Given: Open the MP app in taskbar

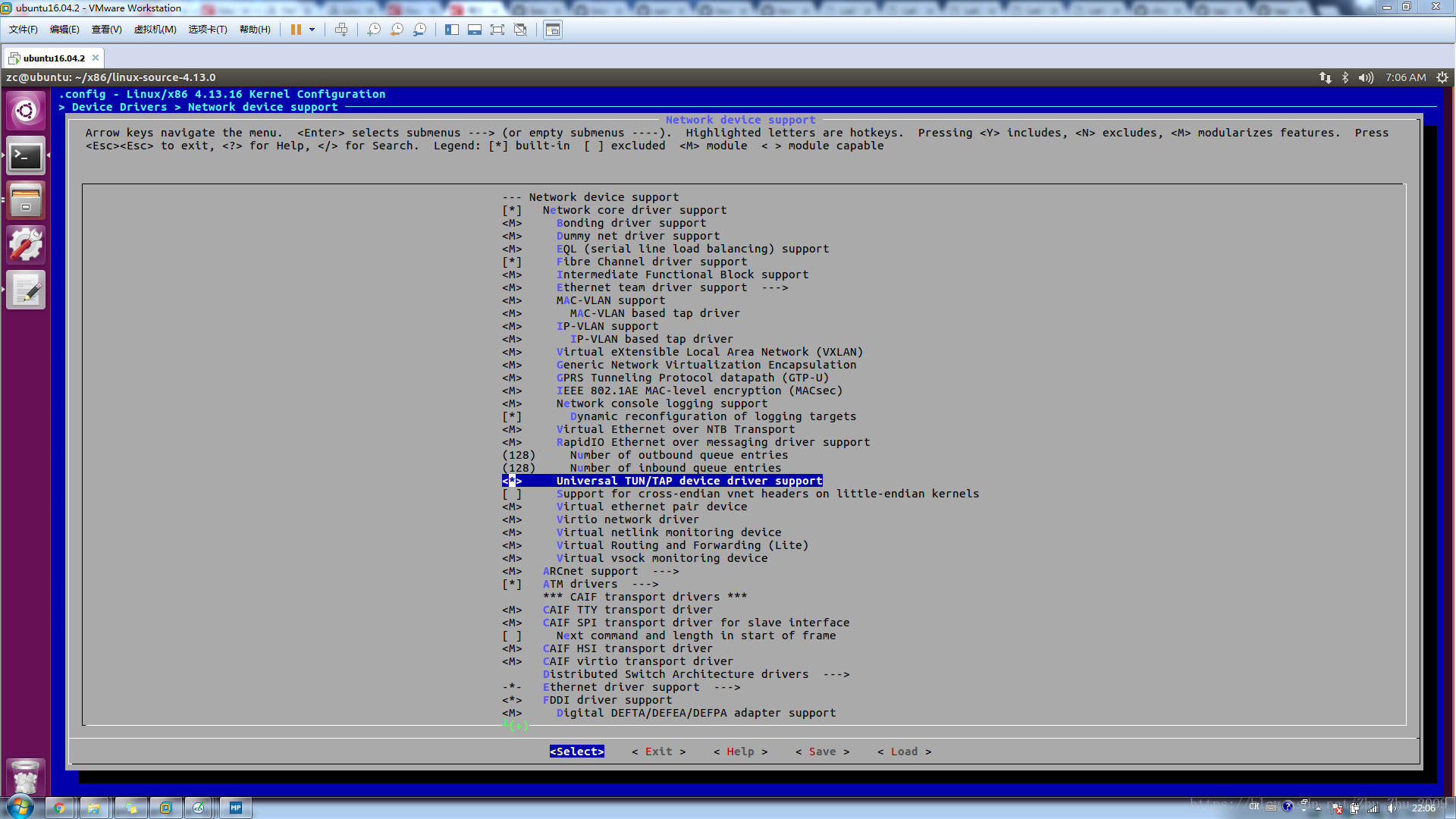Looking at the screenshot, I should pos(236,808).
